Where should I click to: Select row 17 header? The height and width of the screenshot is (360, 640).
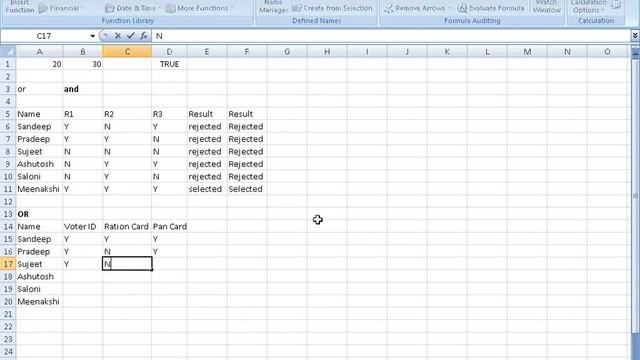[x=8, y=264]
